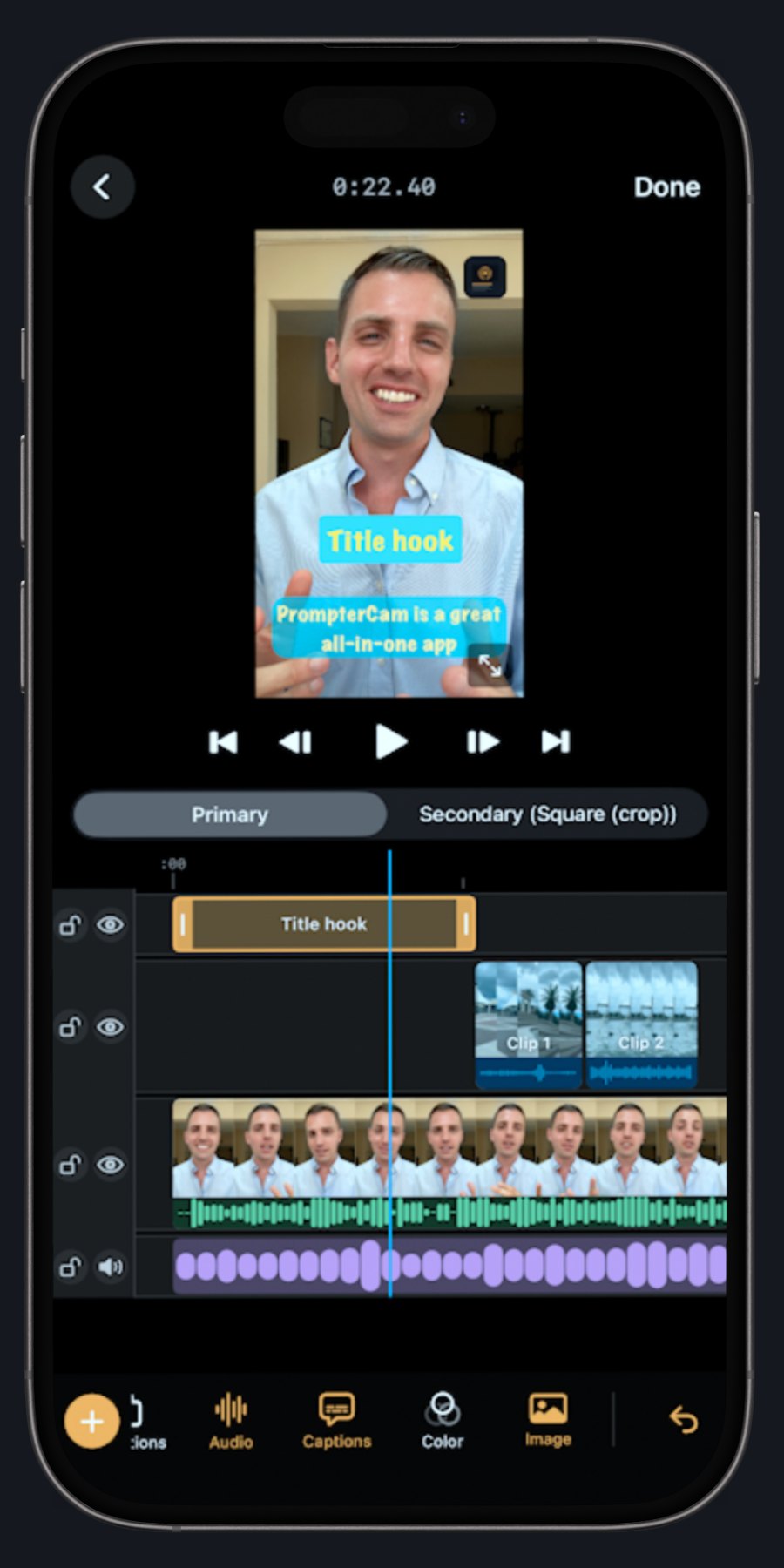Screen dimensions: 784x1568
Task: Skip to the start of the video
Action: pos(223,742)
